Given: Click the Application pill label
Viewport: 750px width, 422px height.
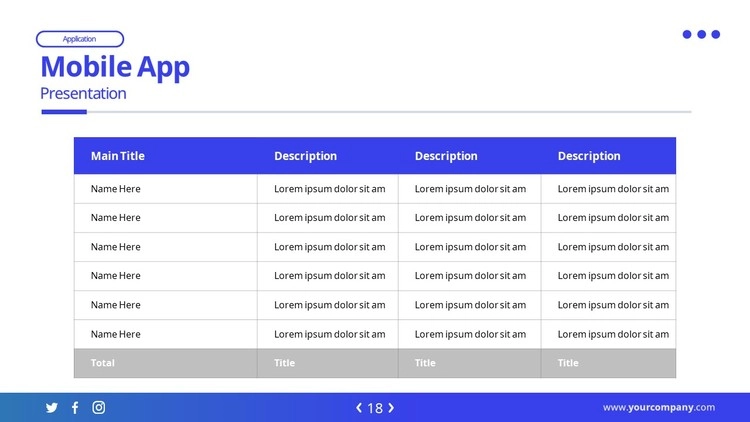Looking at the screenshot, I should 80,39.
